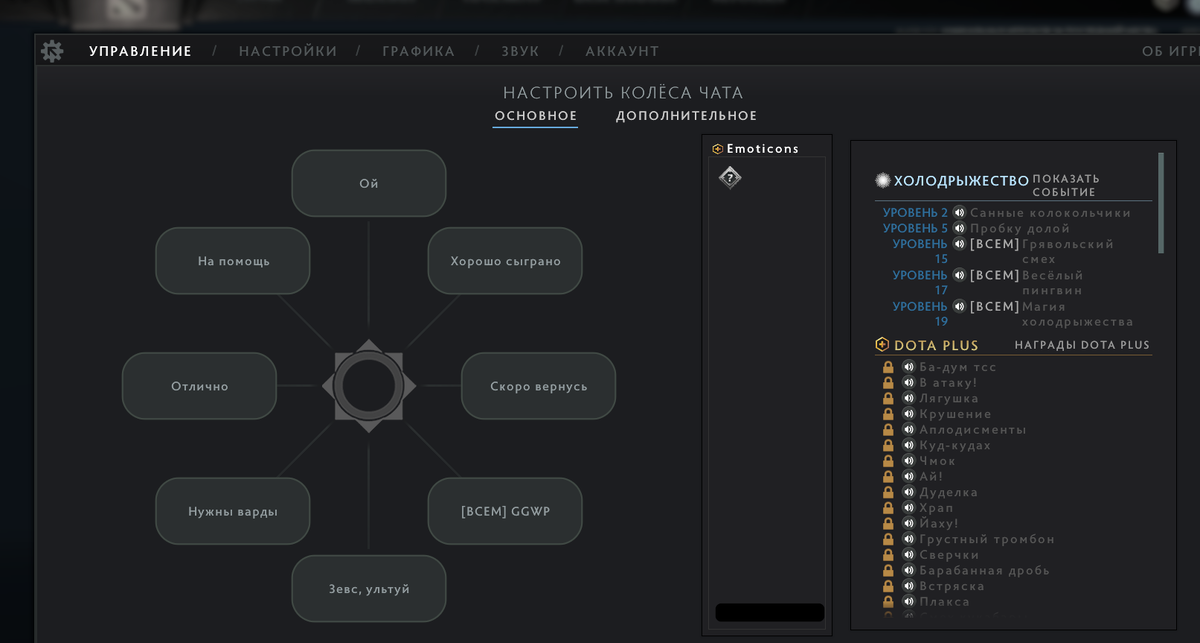Play the Аплодисменты speaker icon
1200x643 pixels.
908,429
